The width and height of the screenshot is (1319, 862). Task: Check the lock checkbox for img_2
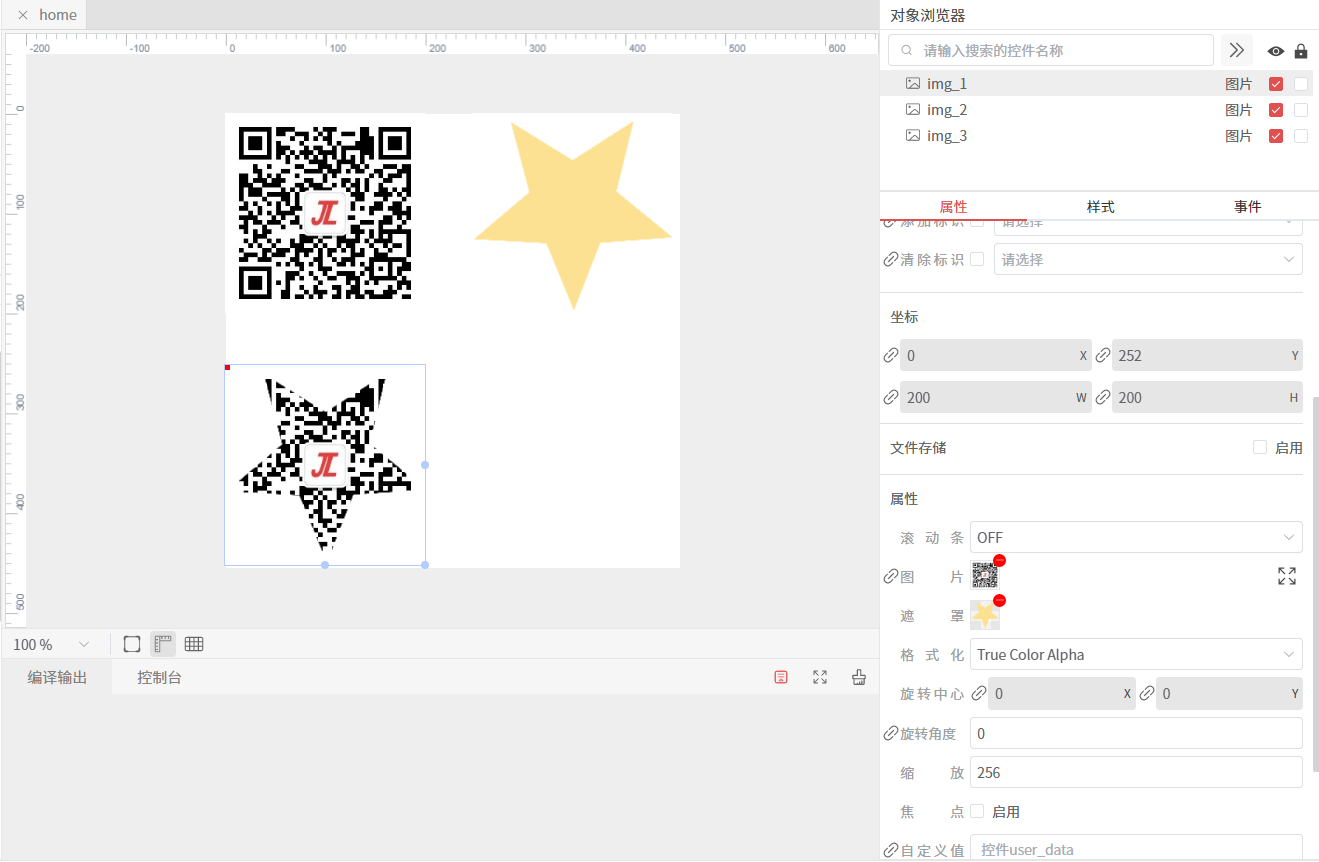point(1301,110)
